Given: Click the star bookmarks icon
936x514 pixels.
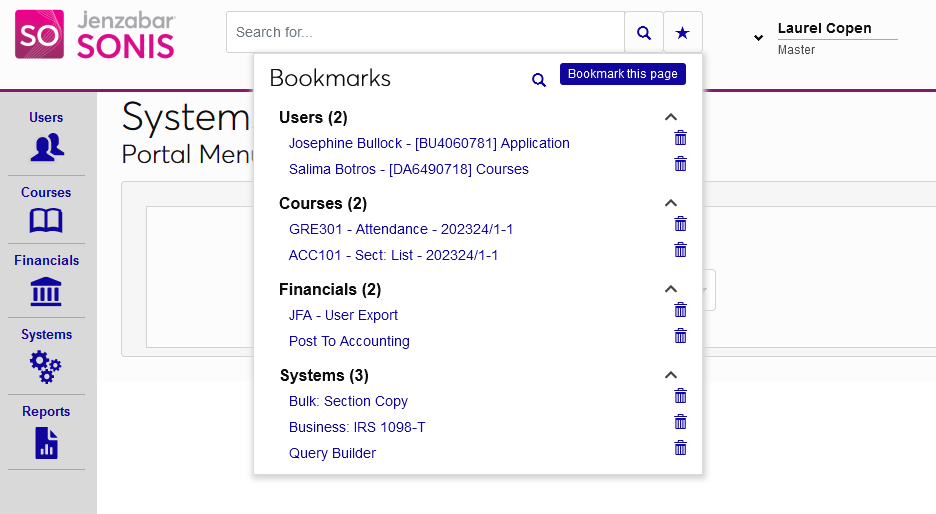Looking at the screenshot, I should pos(682,33).
